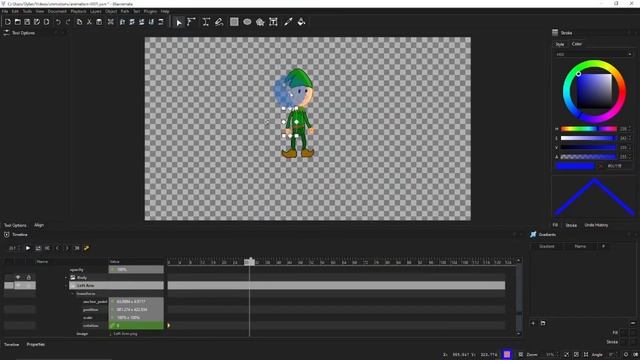Click the Undo arrow icon

(x=58, y=22)
